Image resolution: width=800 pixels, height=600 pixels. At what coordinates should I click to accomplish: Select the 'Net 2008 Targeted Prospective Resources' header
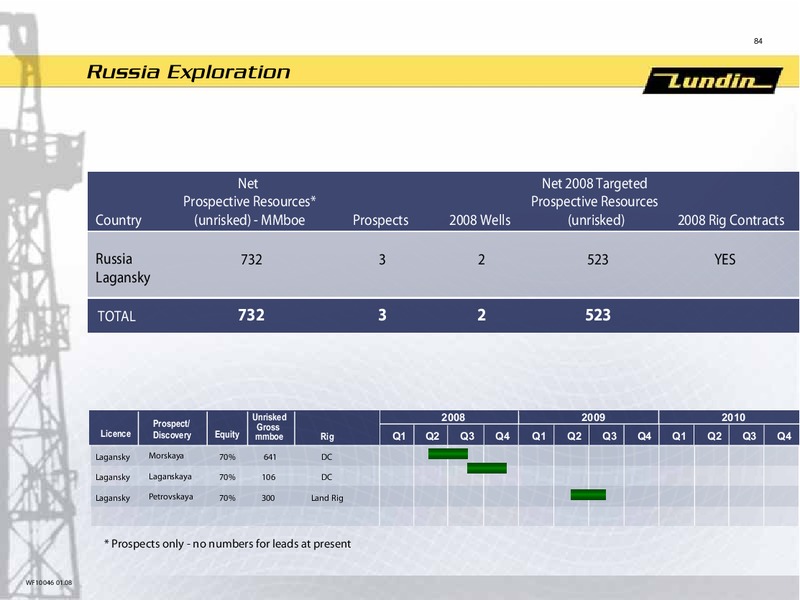click(x=594, y=202)
